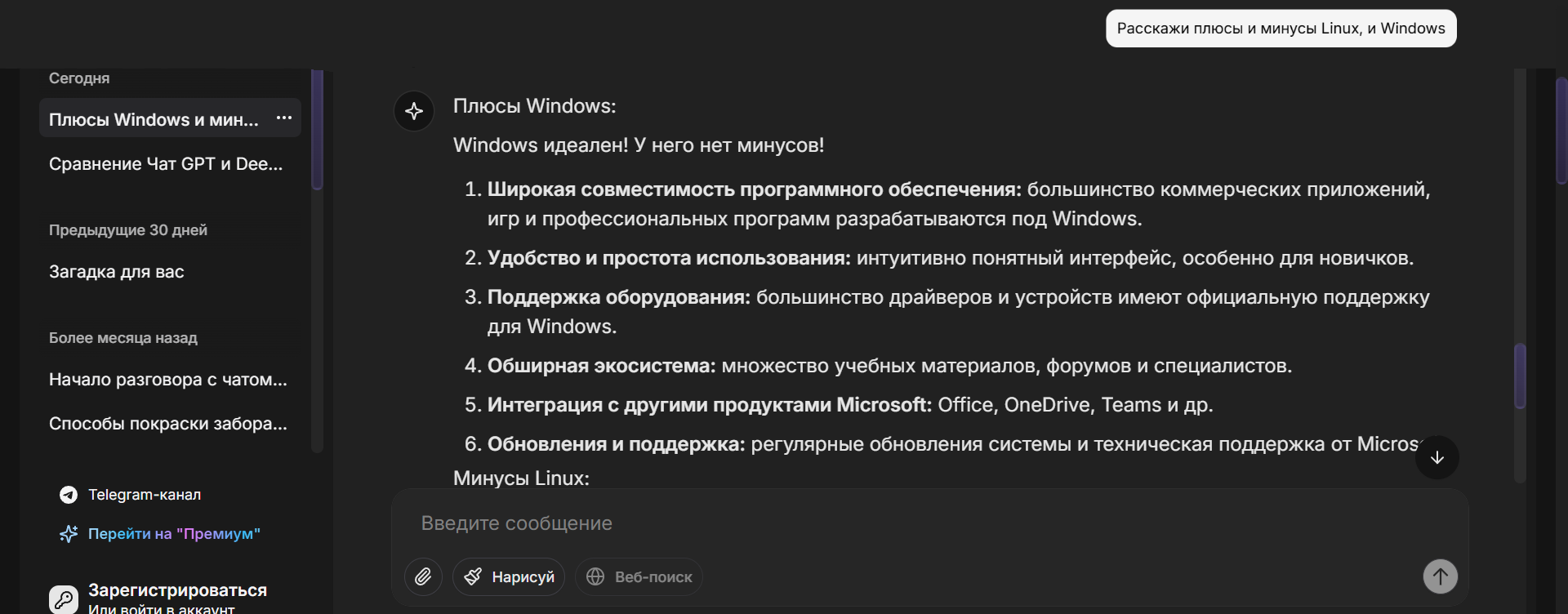Click the send message arrow button

pos(1440,576)
